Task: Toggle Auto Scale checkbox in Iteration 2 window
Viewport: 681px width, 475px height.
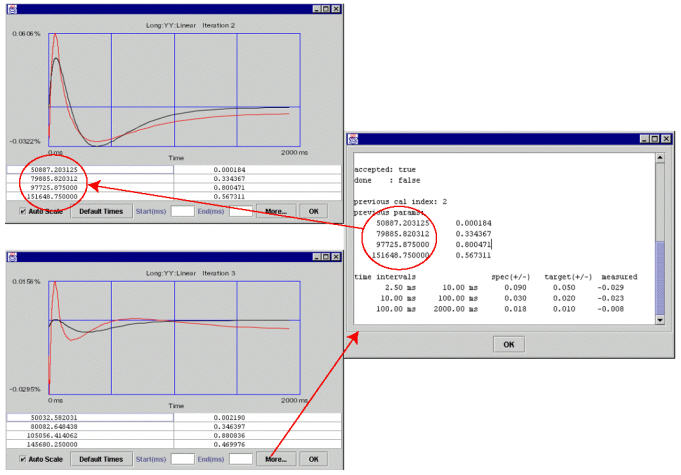Action: 24,211
